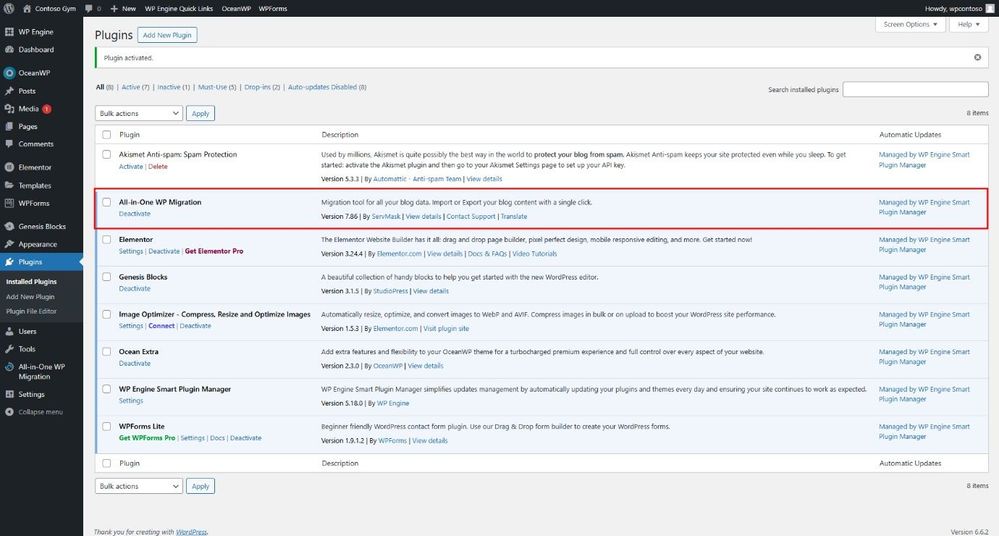
Task: Click the Tools wrench icon
Action: tap(9, 349)
